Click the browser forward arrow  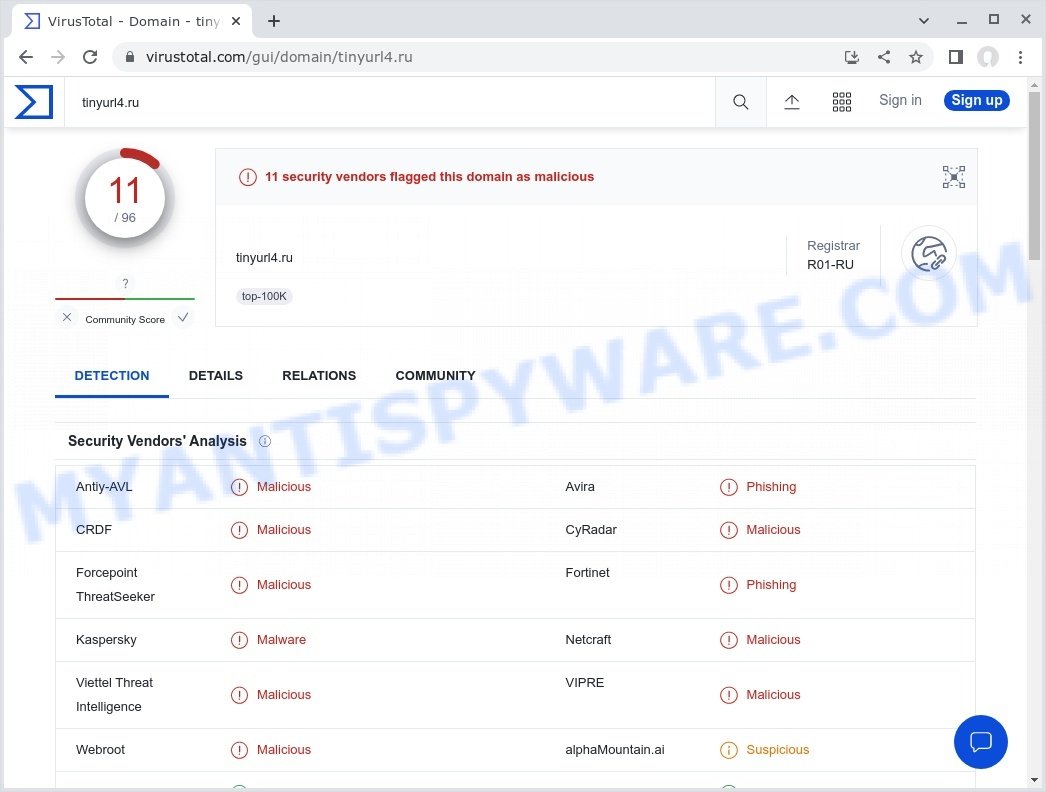[x=58, y=57]
